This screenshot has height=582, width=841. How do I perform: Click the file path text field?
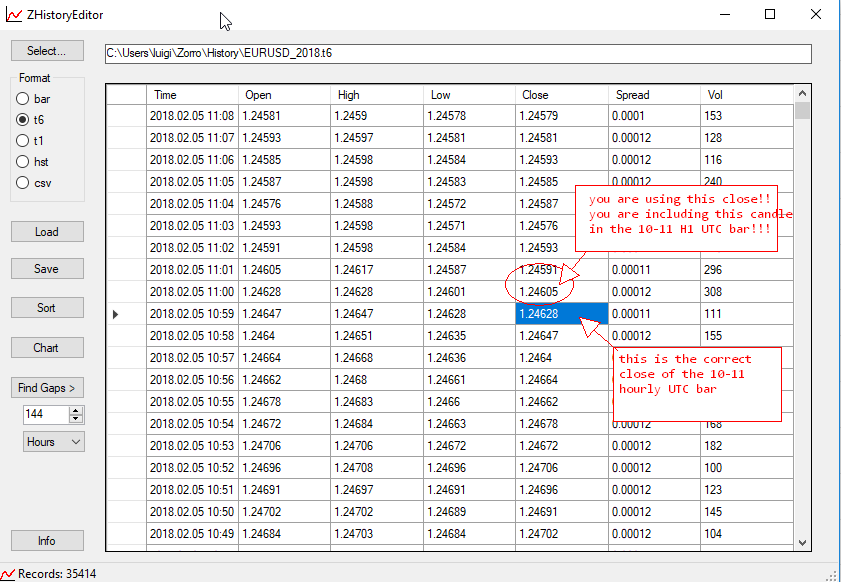click(x=458, y=54)
